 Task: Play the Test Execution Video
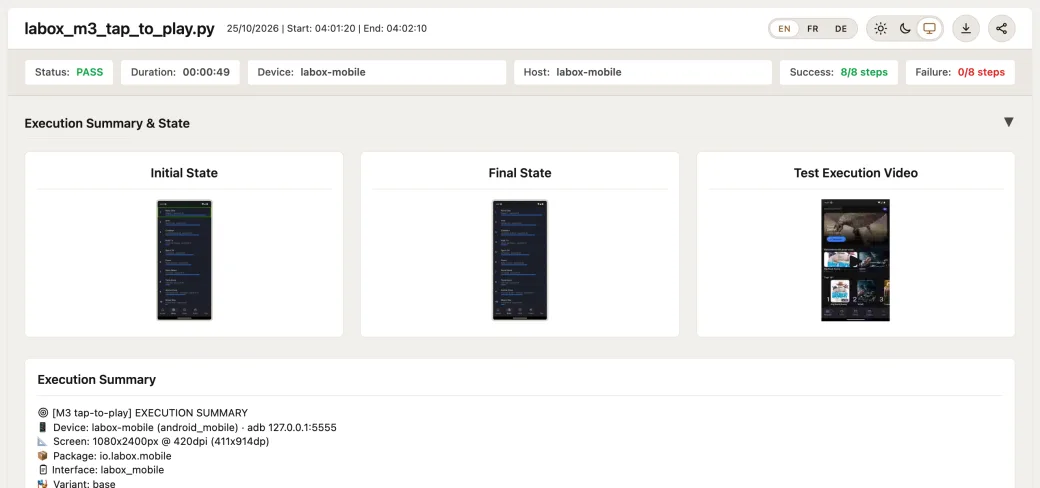point(856,260)
